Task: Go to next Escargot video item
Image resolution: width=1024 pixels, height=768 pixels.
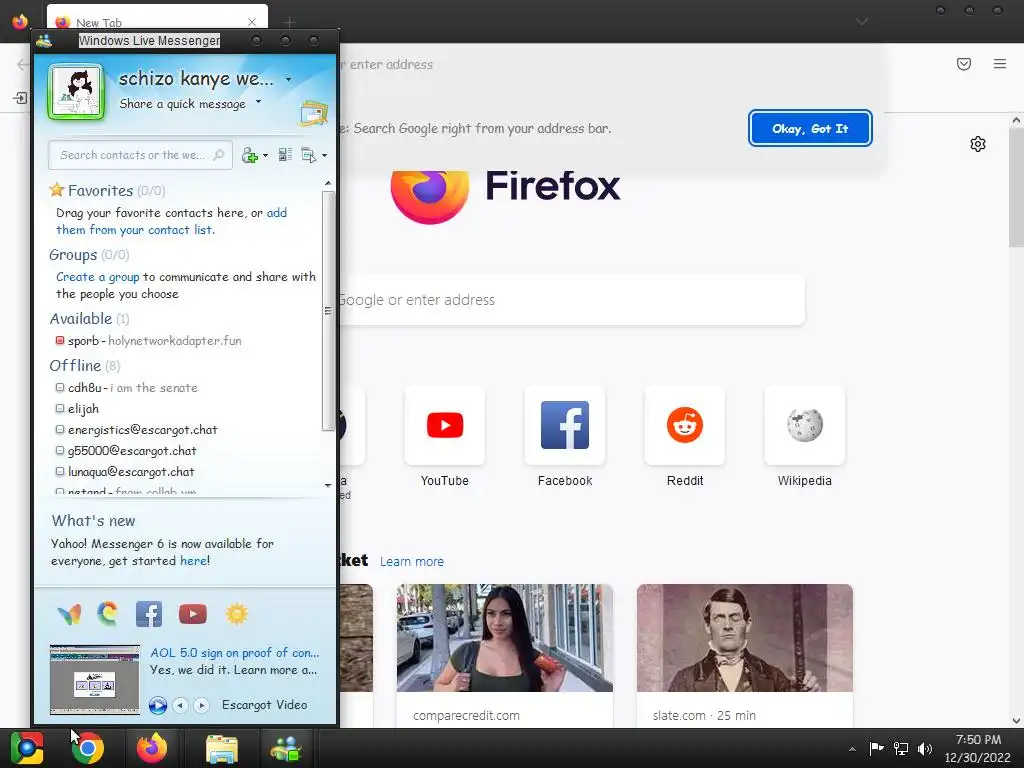Action: (x=201, y=705)
